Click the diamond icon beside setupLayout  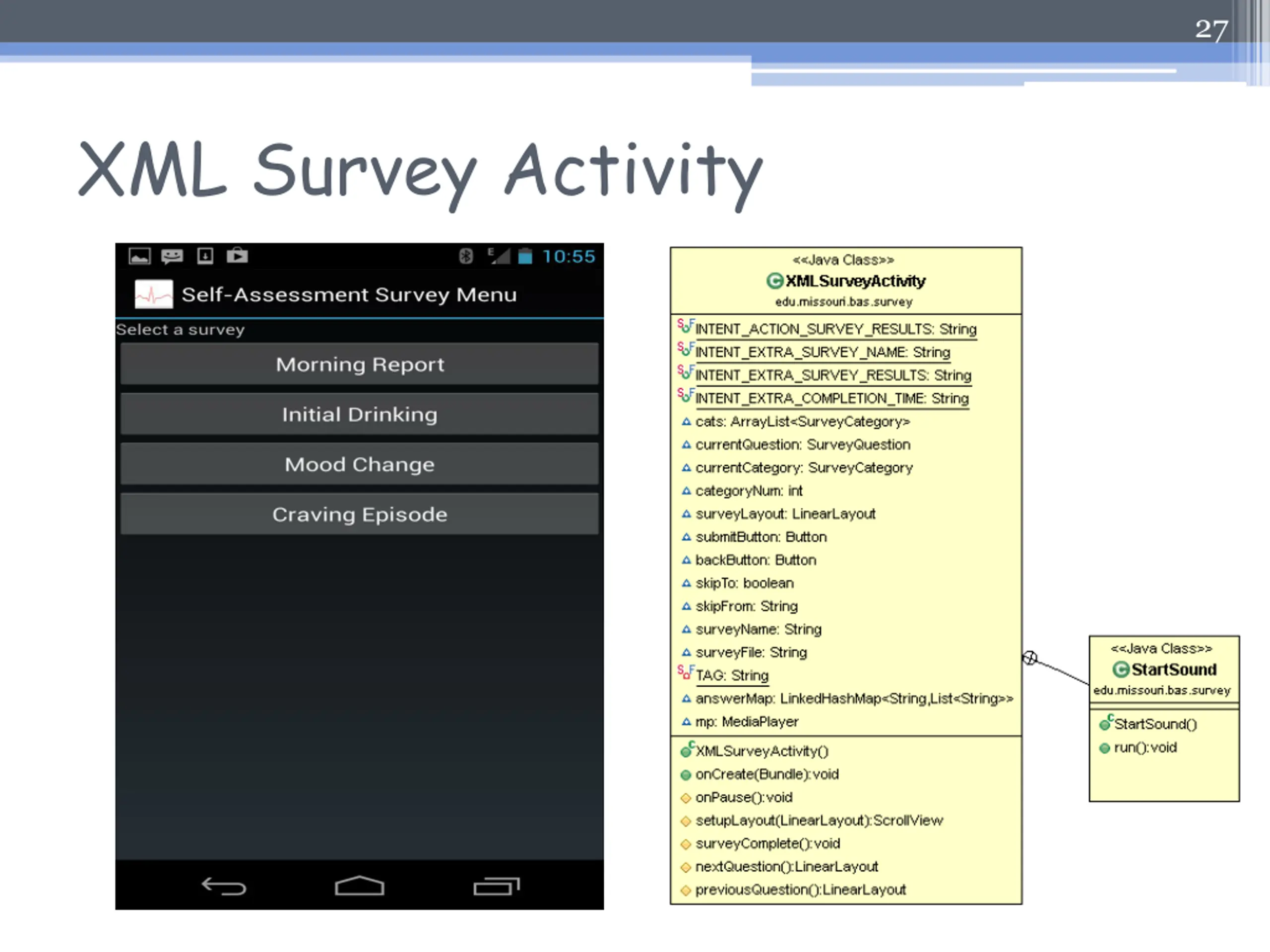(686, 821)
